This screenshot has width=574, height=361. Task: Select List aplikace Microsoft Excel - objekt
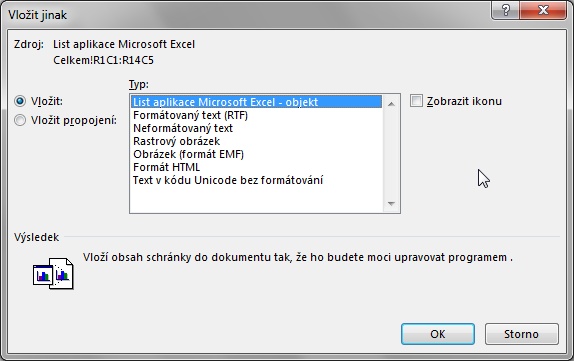click(x=256, y=102)
